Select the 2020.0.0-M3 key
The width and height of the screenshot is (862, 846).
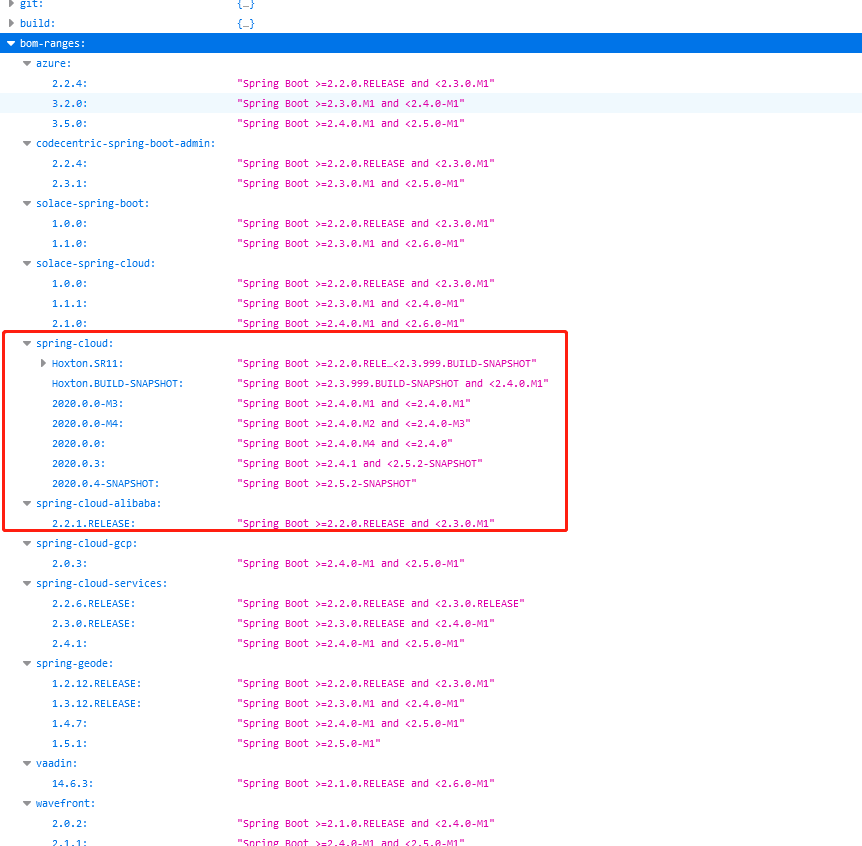click(x=87, y=403)
